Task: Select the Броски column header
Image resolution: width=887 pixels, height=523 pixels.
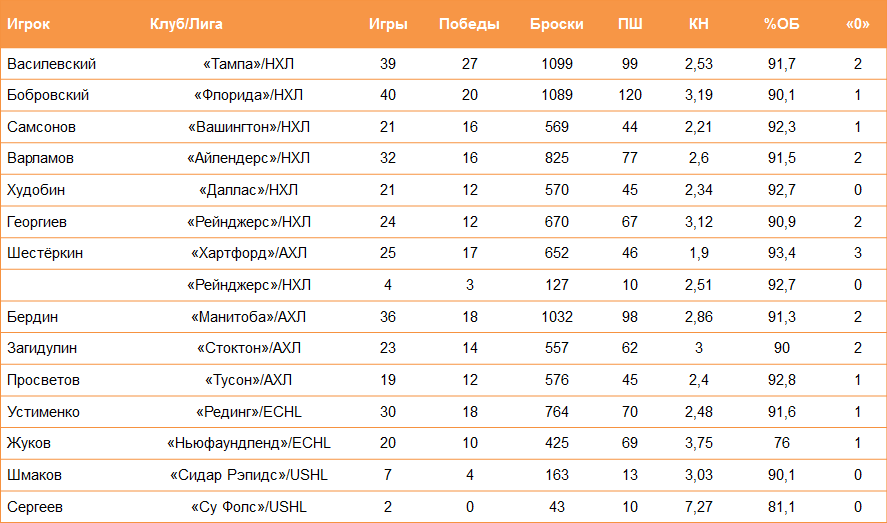Action: click(x=557, y=24)
